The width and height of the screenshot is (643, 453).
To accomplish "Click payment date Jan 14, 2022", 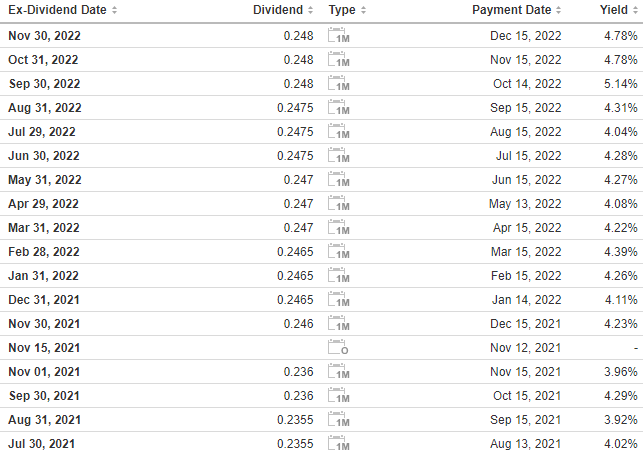I will [527, 300].
